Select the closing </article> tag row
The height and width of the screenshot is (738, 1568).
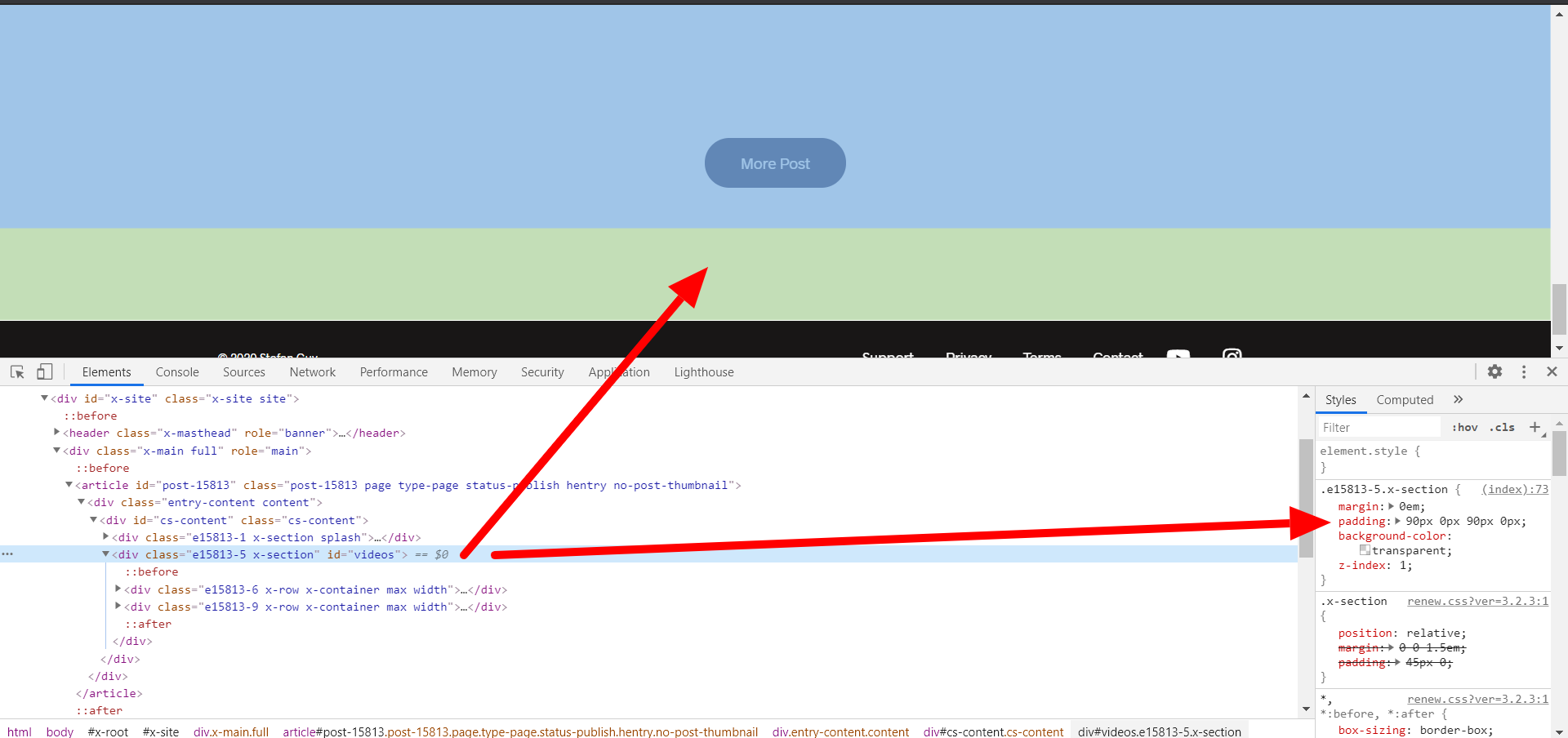click(109, 693)
